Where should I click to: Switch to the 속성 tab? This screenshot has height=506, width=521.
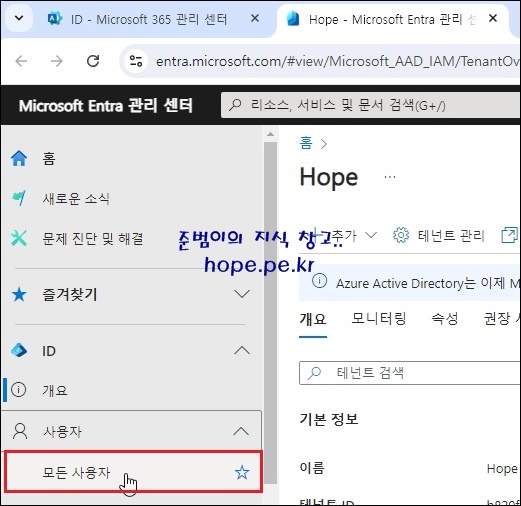445,318
